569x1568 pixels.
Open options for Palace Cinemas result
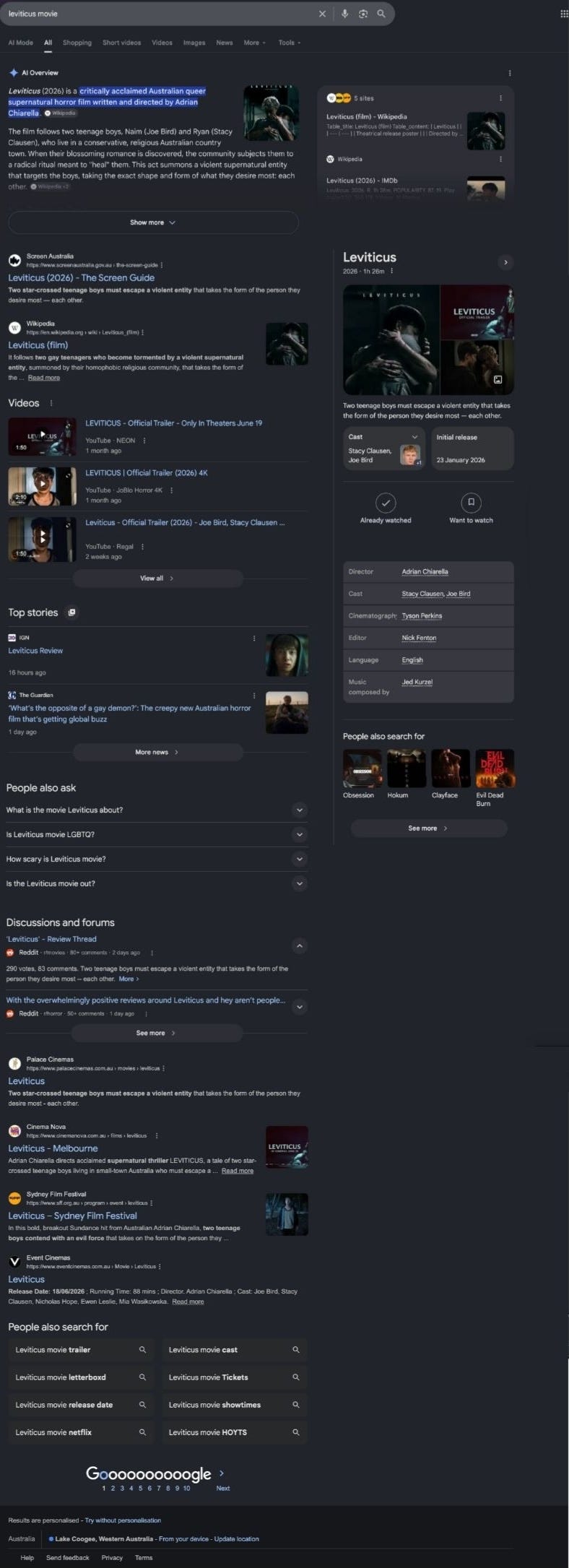click(x=164, y=1068)
